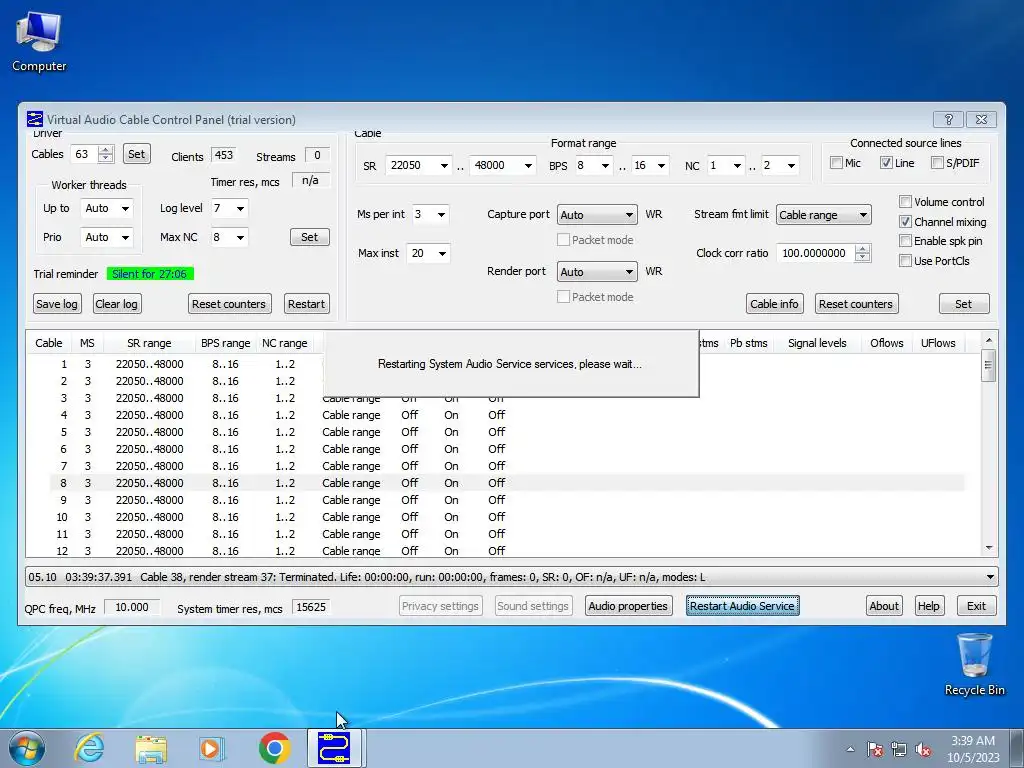Enable the S/PDIF source line checkbox
The height and width of the screenshot is (768, 1024).
click(x=937, y=163)
